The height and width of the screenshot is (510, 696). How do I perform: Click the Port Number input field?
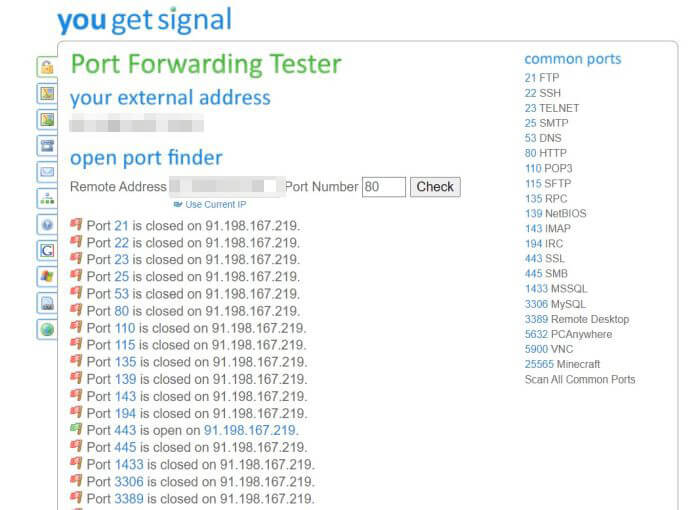pos(384,187)
